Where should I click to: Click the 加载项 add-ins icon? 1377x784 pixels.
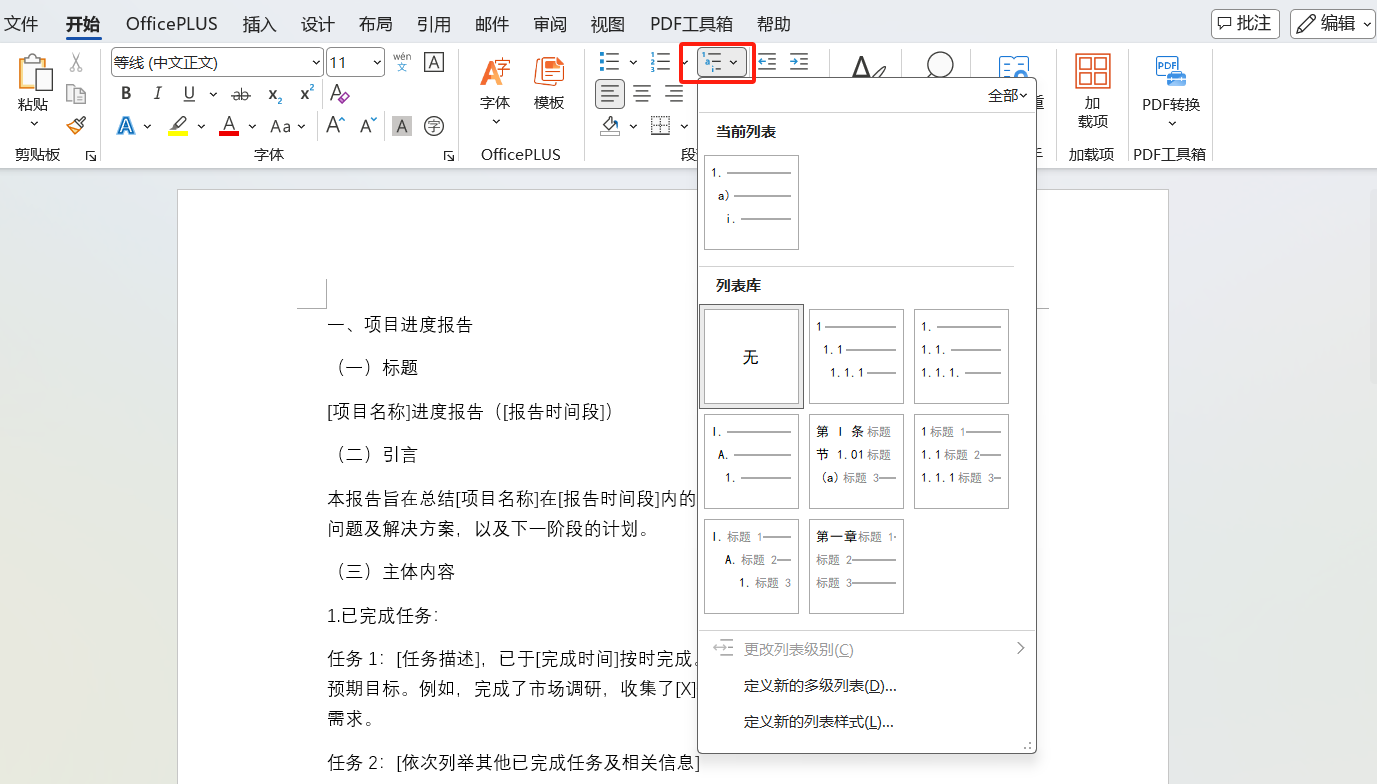(x=1093, y=92)
